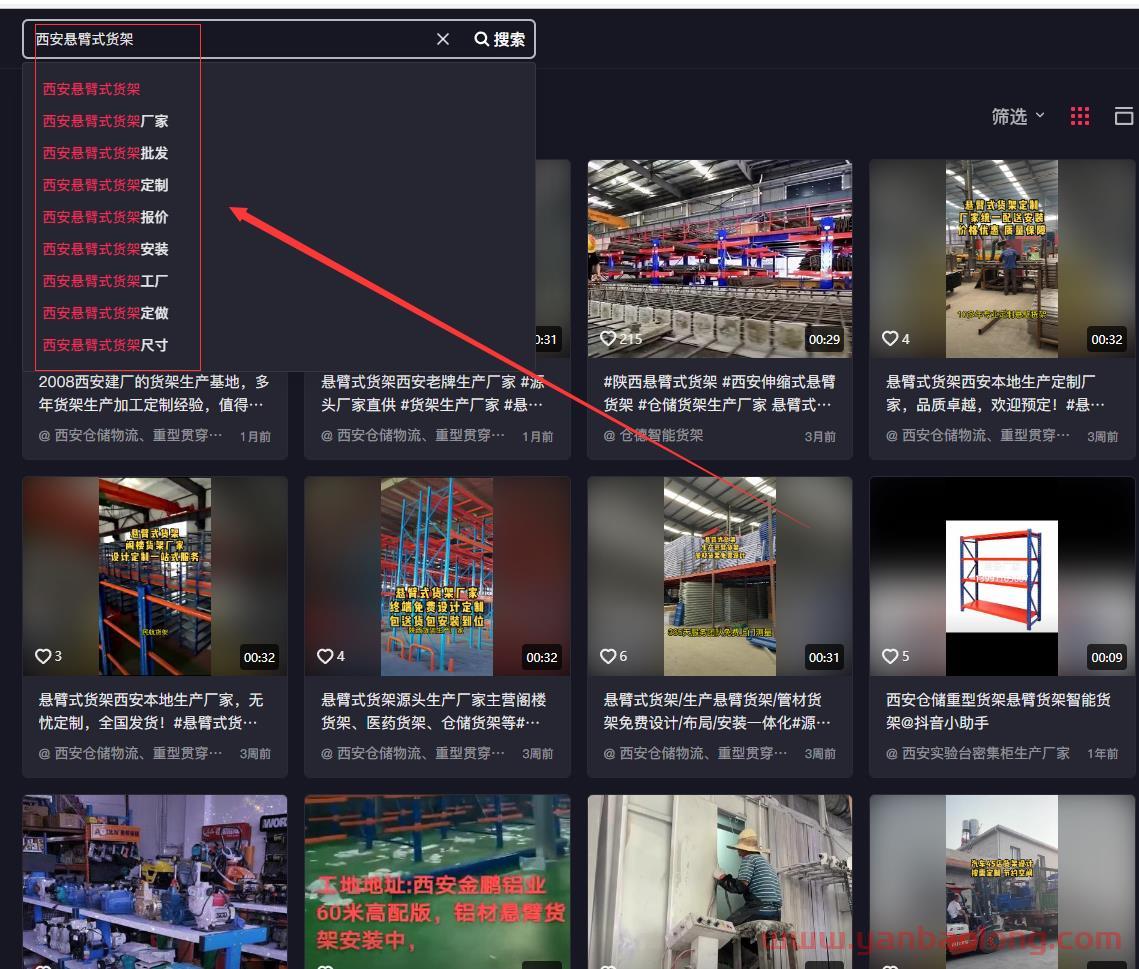Click heart on the 3-likes video

tap(43, 656)
